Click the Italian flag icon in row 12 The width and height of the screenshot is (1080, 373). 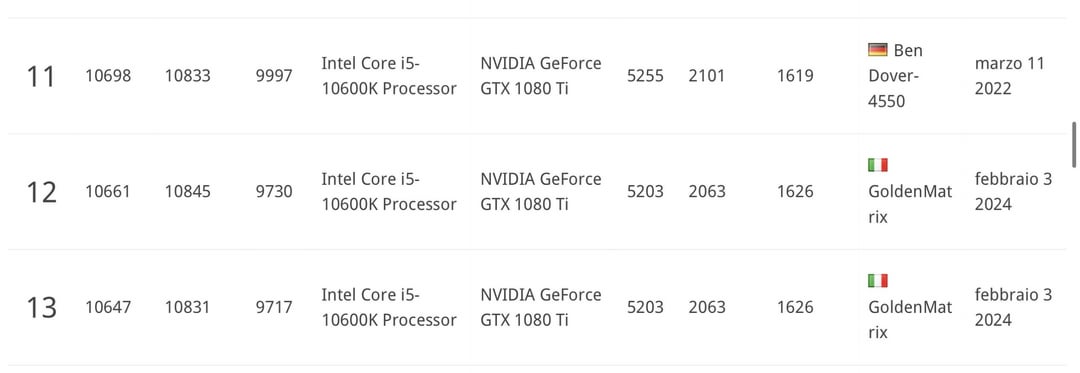(878, 165)
